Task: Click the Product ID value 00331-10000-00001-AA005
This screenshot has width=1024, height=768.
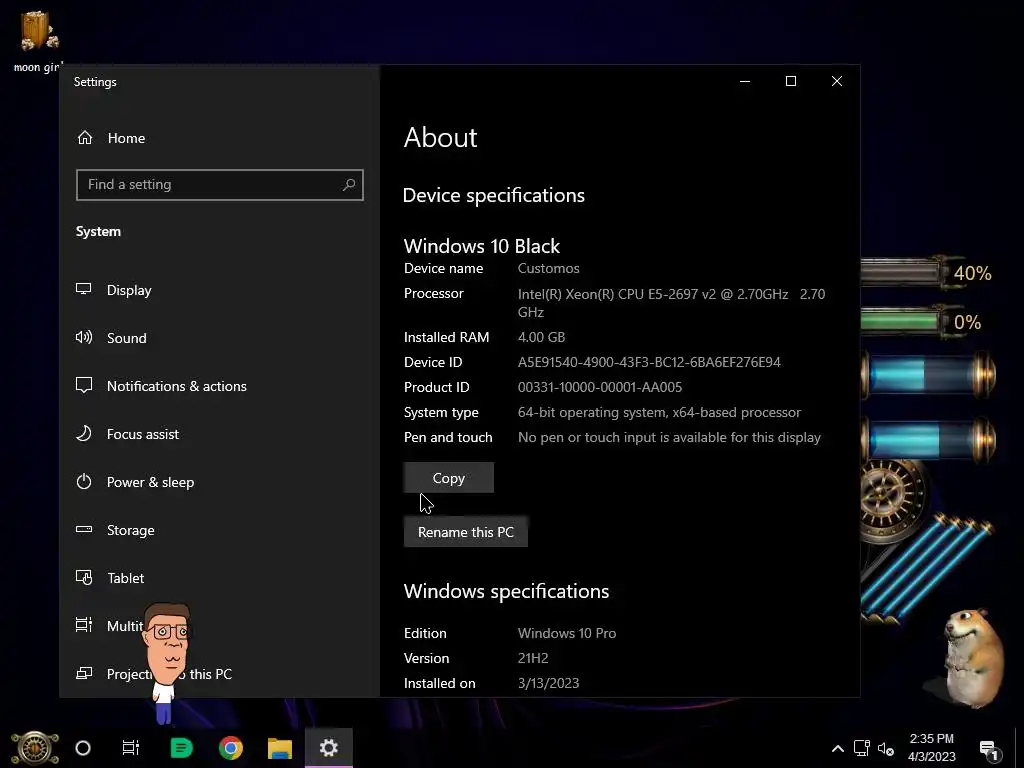Action: [x=600, y=387]
